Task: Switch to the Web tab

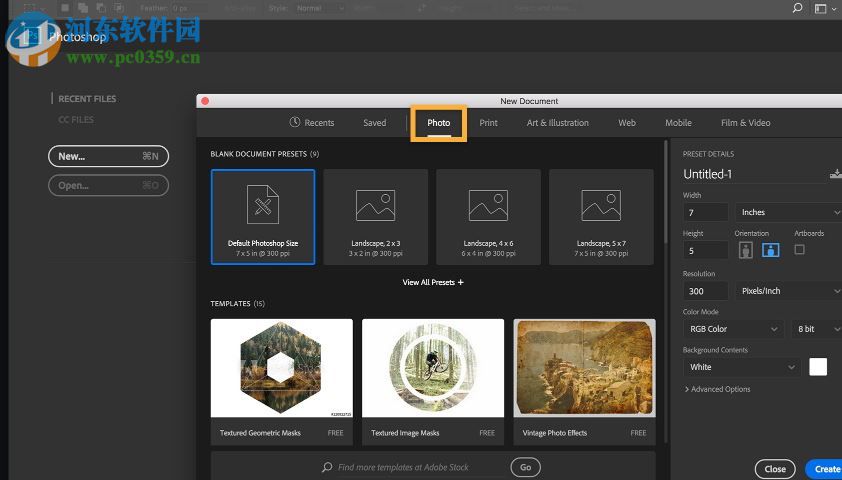Action: [x=627, y=123]
